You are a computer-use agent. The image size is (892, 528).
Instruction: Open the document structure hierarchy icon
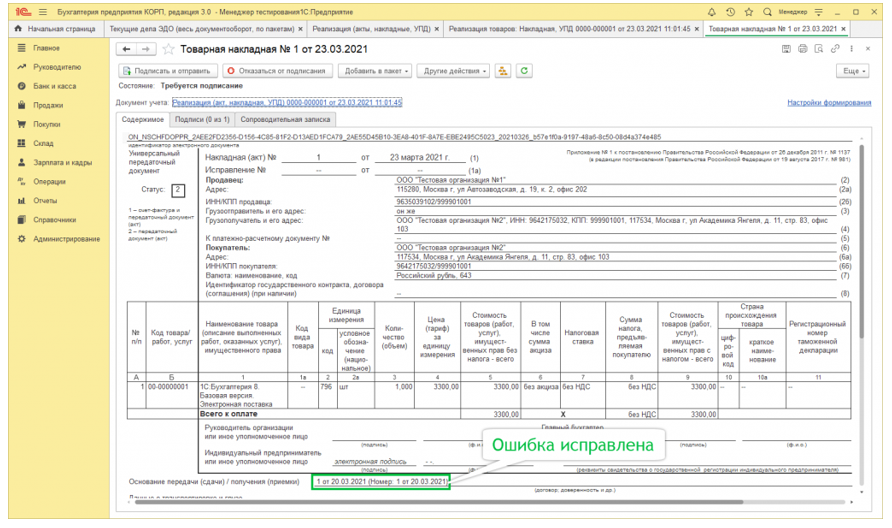click(x=503, y=71)
